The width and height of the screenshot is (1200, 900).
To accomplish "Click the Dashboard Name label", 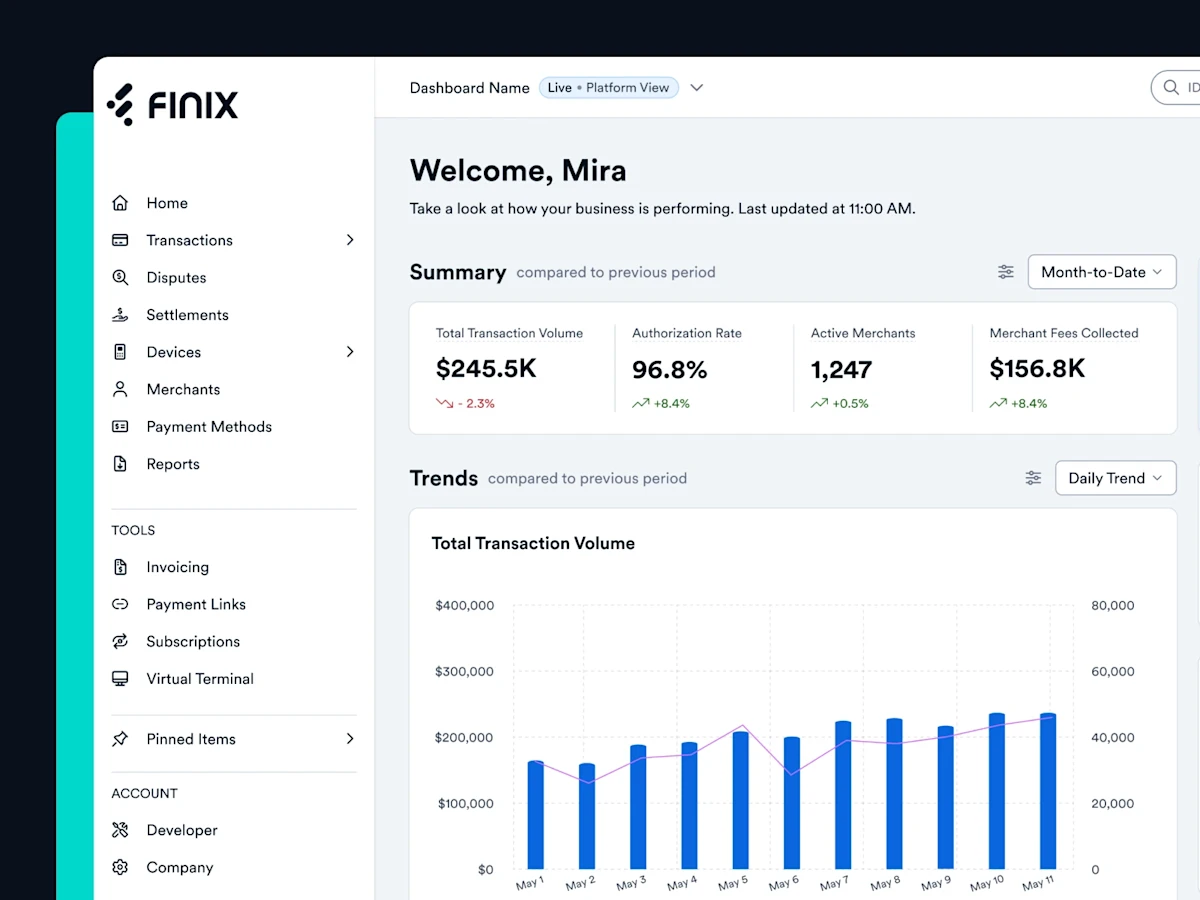I will click(x=470, y=88).
